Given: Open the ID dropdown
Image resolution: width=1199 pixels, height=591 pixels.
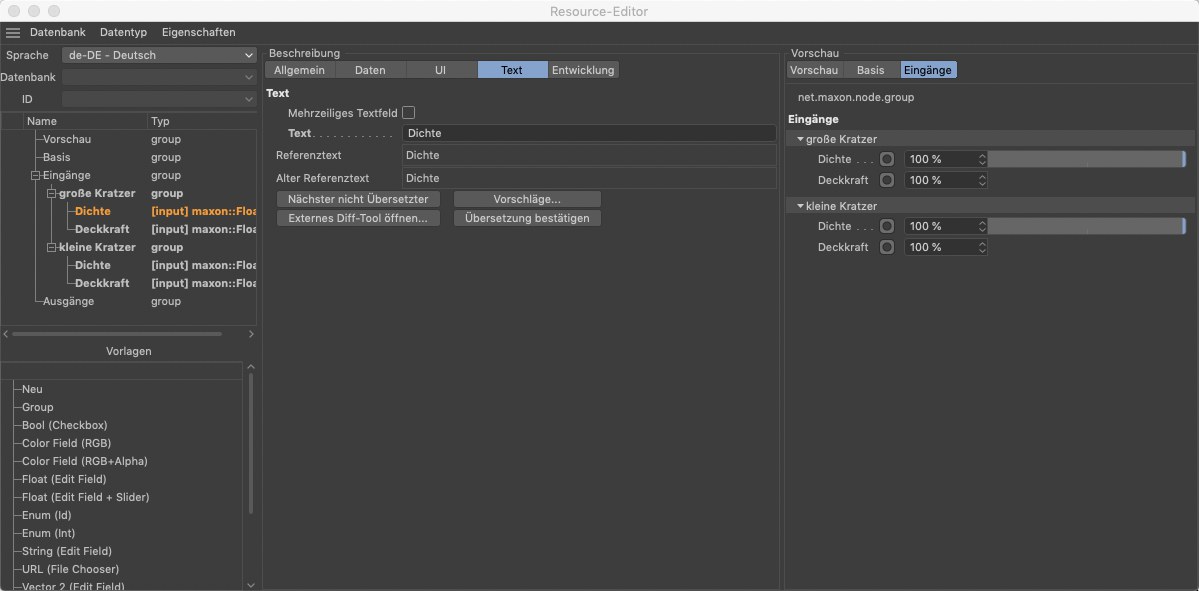Looking at the screenshot, I should tap(159, 99).
